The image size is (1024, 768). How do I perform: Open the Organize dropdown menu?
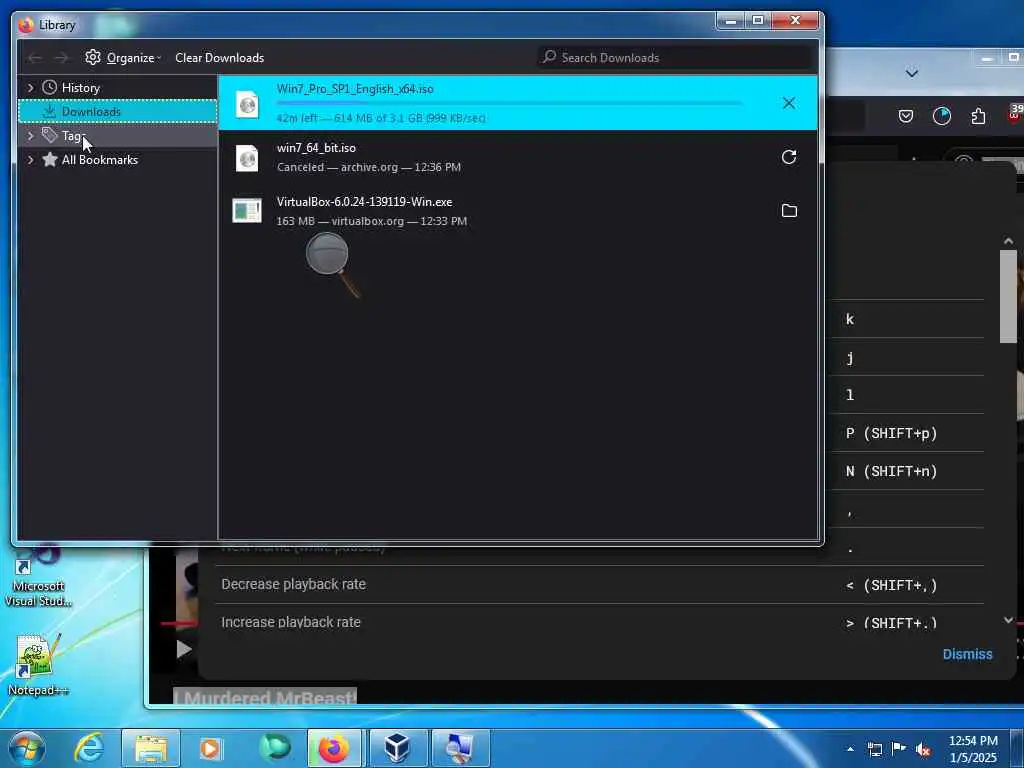coord(123,57)
